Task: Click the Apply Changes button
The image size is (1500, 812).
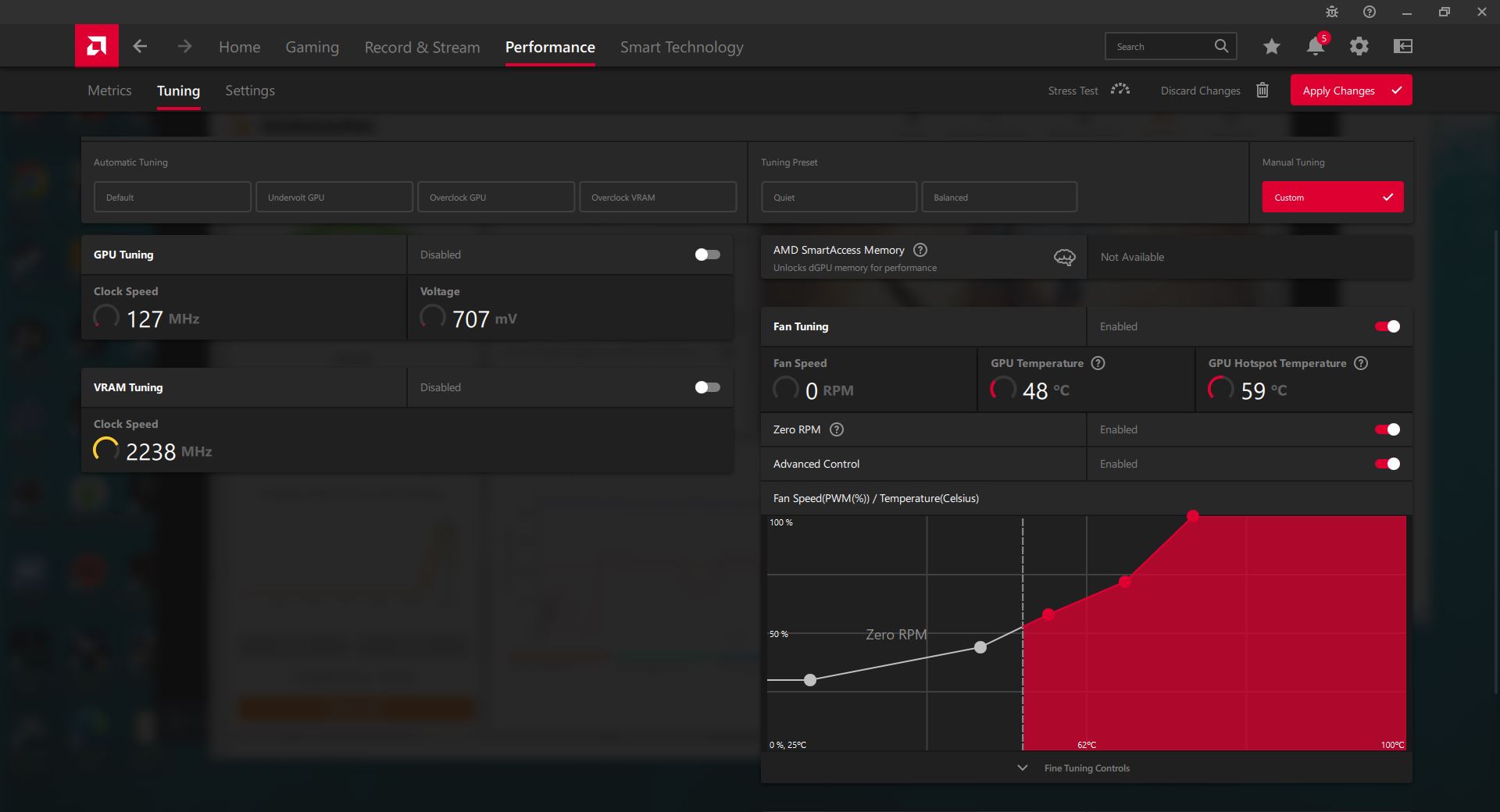Action: click(x=1352, y=91)
